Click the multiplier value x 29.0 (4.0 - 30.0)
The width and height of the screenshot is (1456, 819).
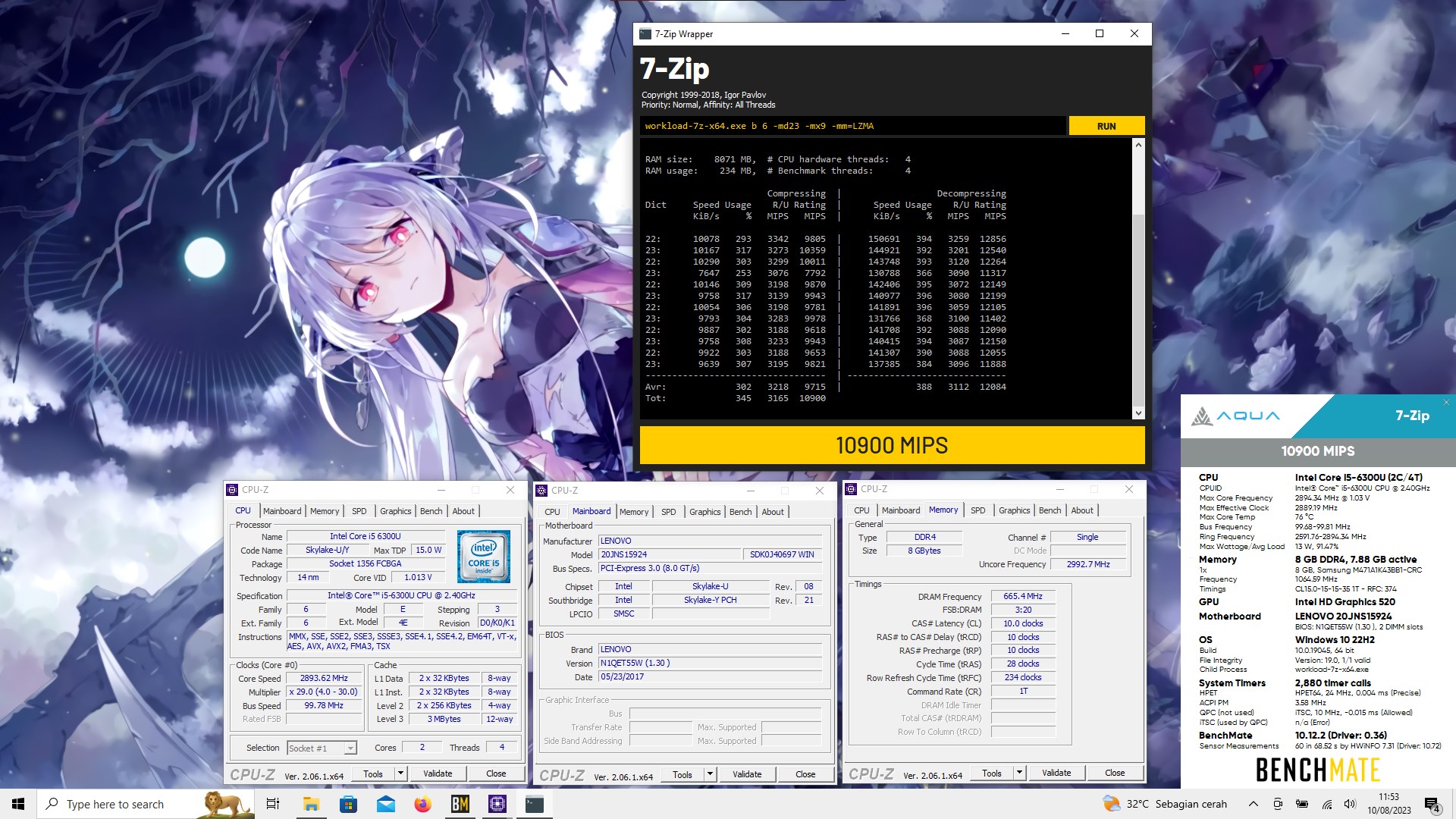pyautogui.click(x=324, y=692)
